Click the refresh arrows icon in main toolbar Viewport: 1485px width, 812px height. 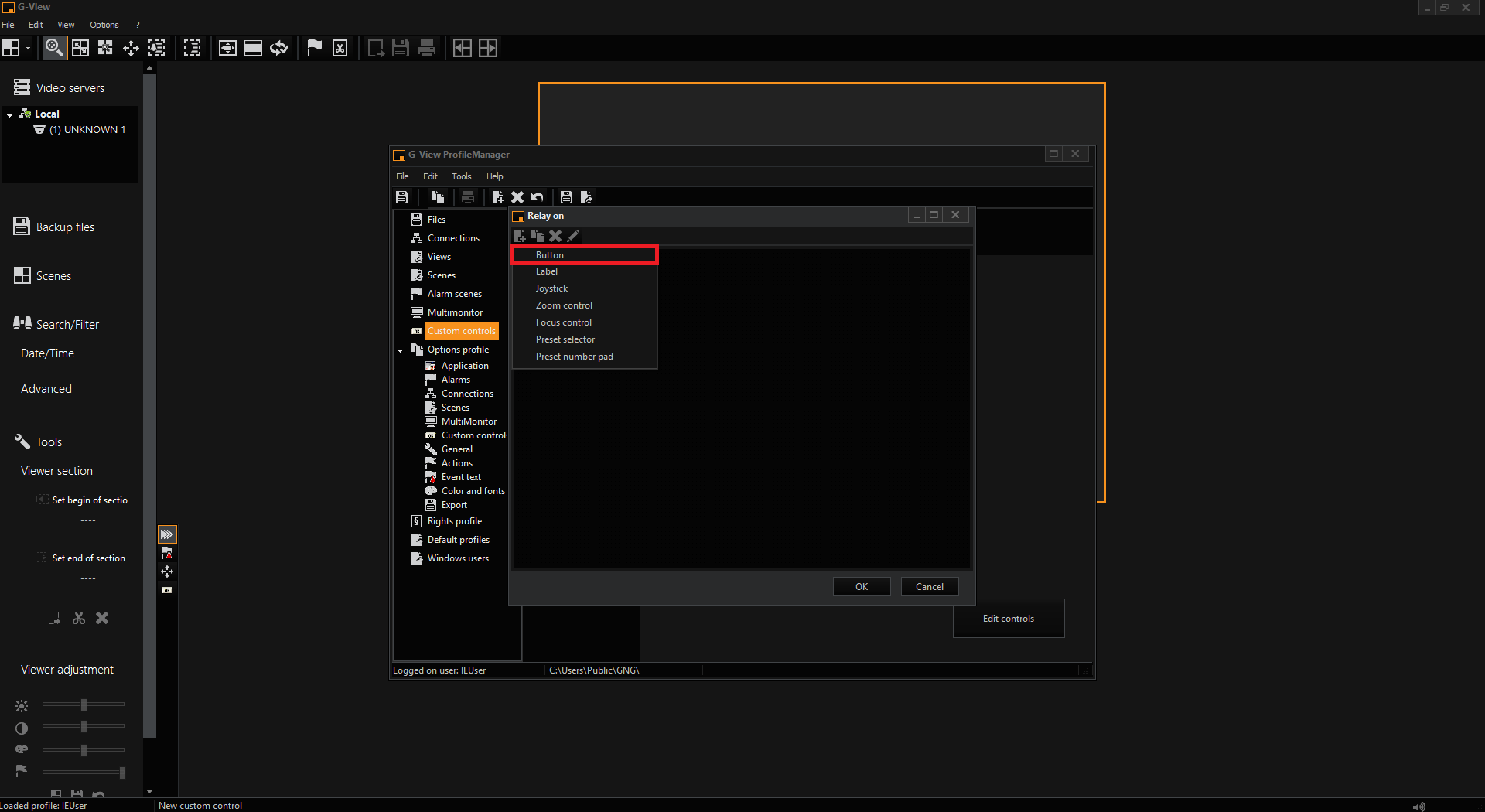(279, 48)
